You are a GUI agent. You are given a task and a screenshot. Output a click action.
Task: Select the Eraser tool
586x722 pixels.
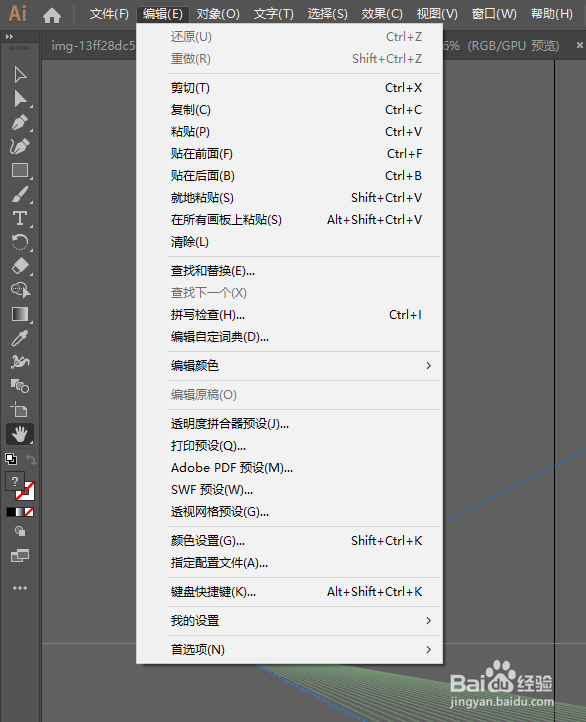[20, 266]
